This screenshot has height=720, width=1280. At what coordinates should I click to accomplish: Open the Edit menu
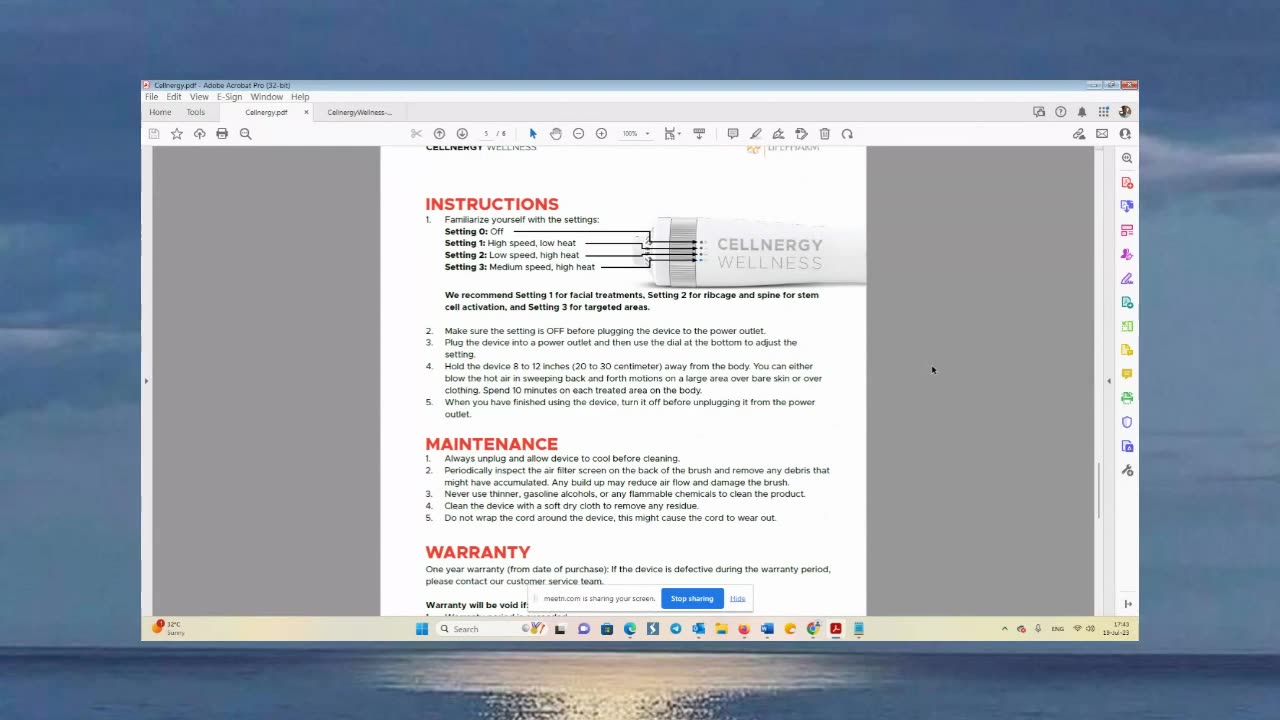[174, 97]
